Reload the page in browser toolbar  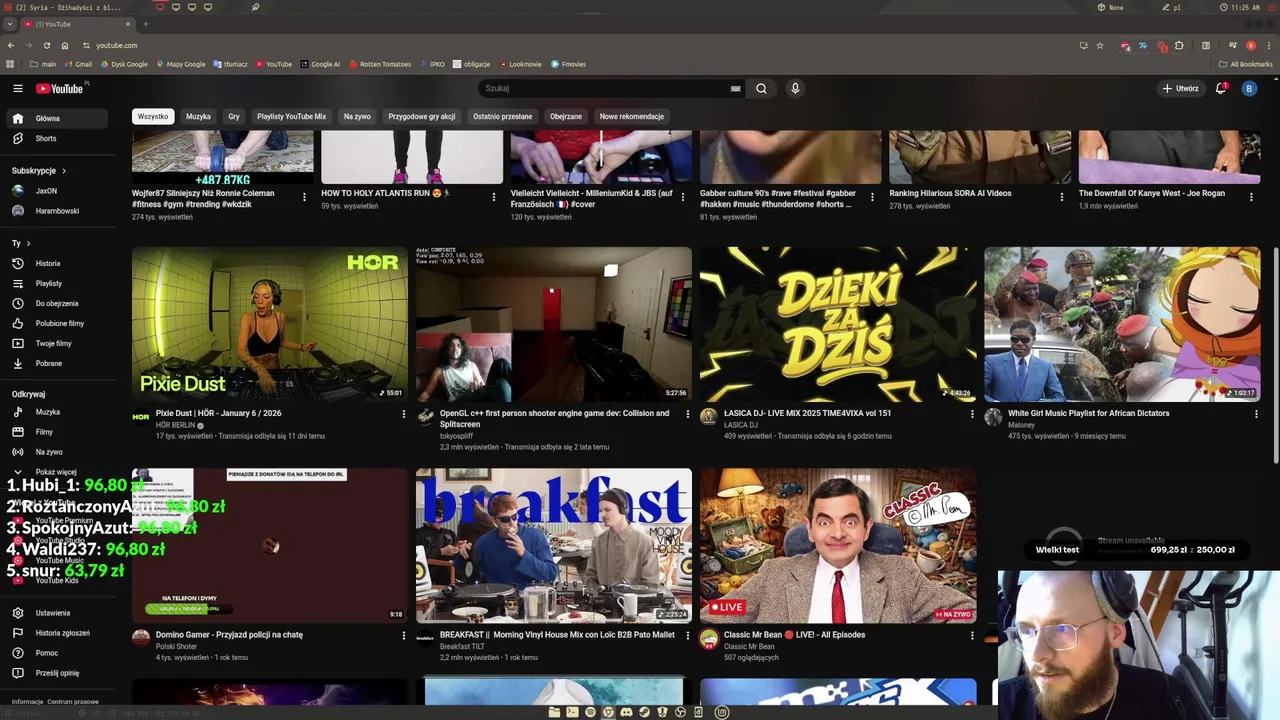(x=46, y=45)
